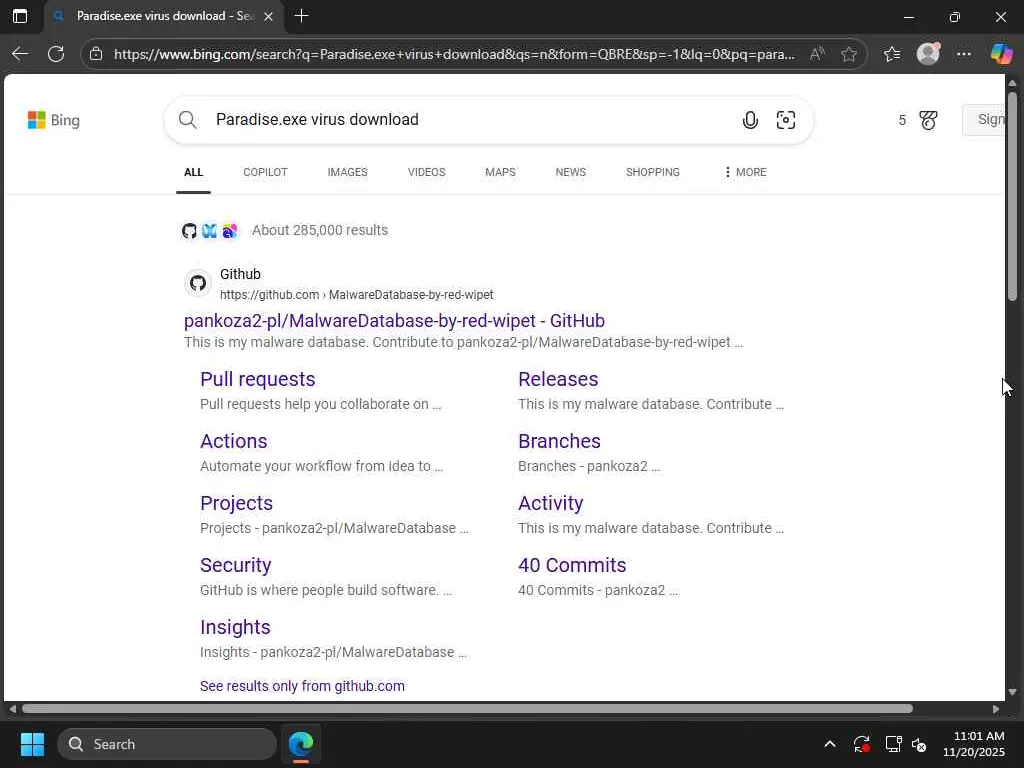Add page to favorites star icon
The height and width of the screenshot is (768, 1024).
(x=848, y=54)
